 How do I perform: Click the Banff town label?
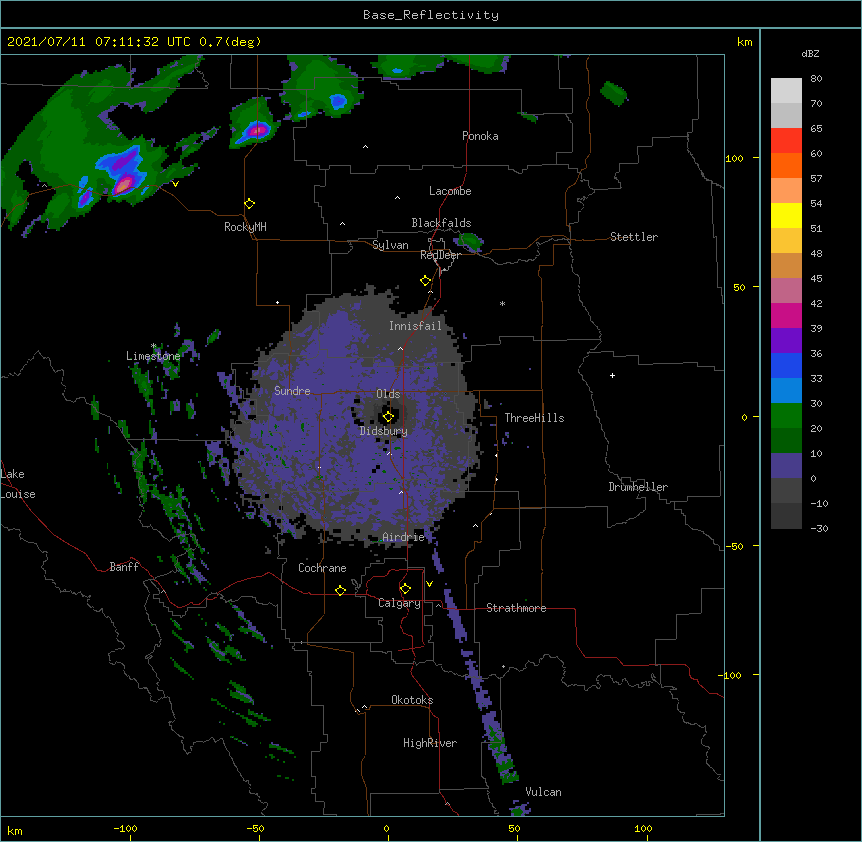click(124, 567)
